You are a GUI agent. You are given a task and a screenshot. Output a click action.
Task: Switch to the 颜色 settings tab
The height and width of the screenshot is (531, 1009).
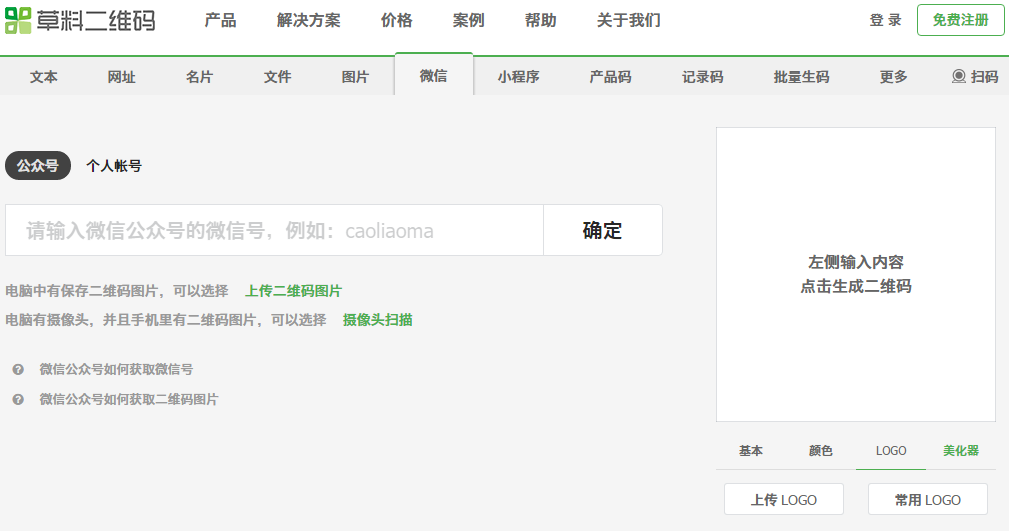pos(820,451)
